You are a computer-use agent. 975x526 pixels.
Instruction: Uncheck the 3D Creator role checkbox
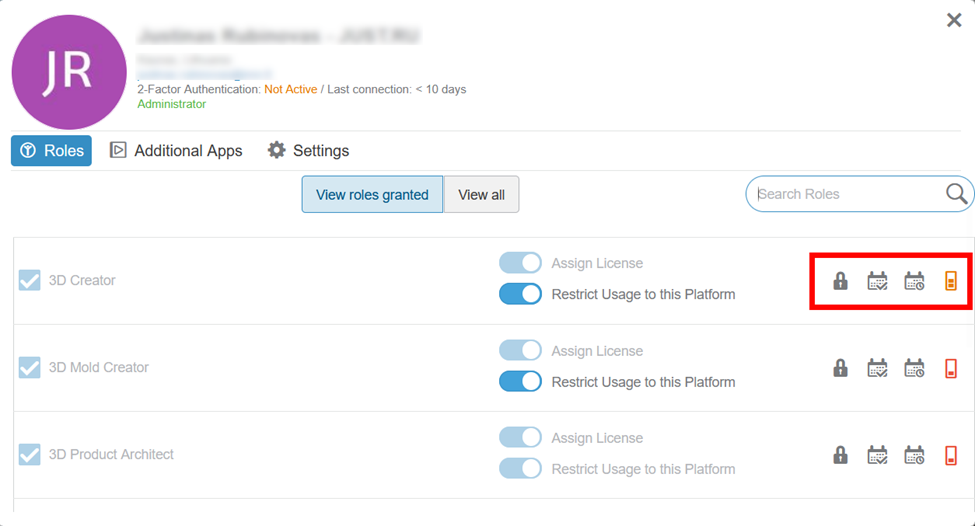[x=29, y=280]
